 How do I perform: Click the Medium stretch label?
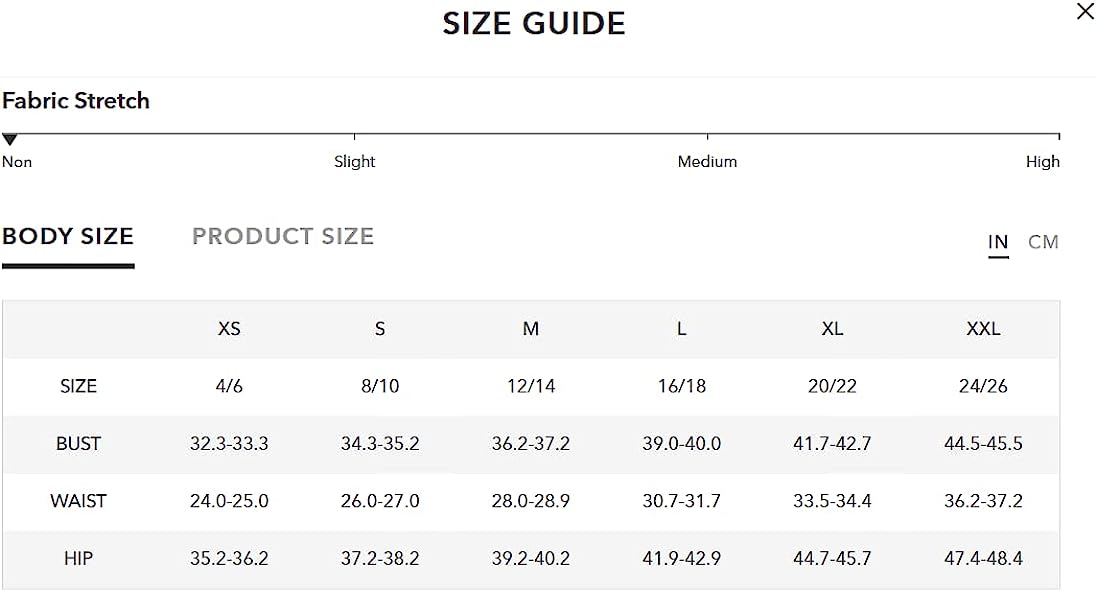[x=707, y=161]
